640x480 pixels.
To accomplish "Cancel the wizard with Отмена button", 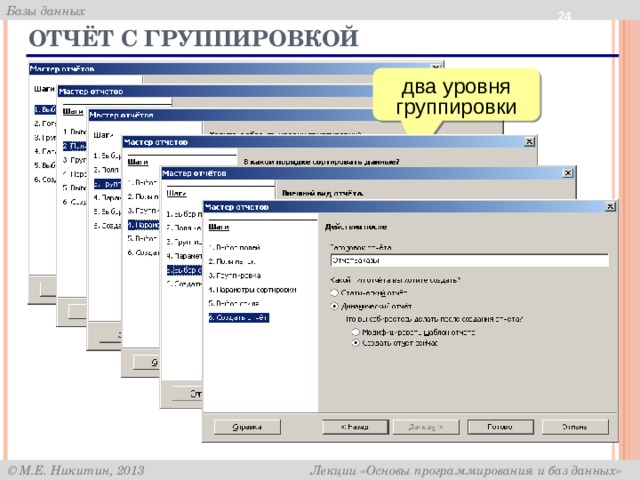I will (575, 427).
